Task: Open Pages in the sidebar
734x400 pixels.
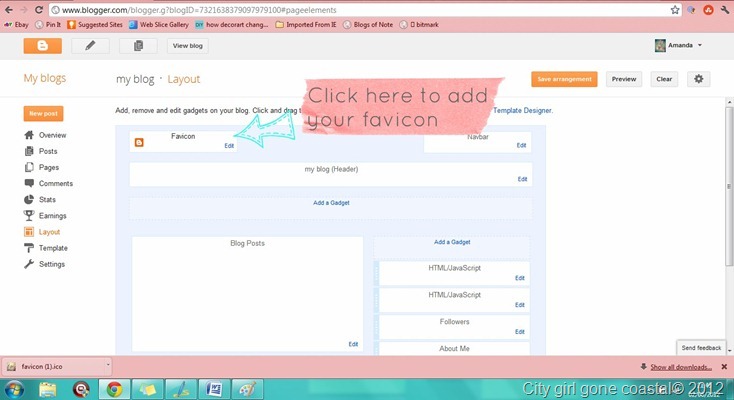Action: [49, 167]
